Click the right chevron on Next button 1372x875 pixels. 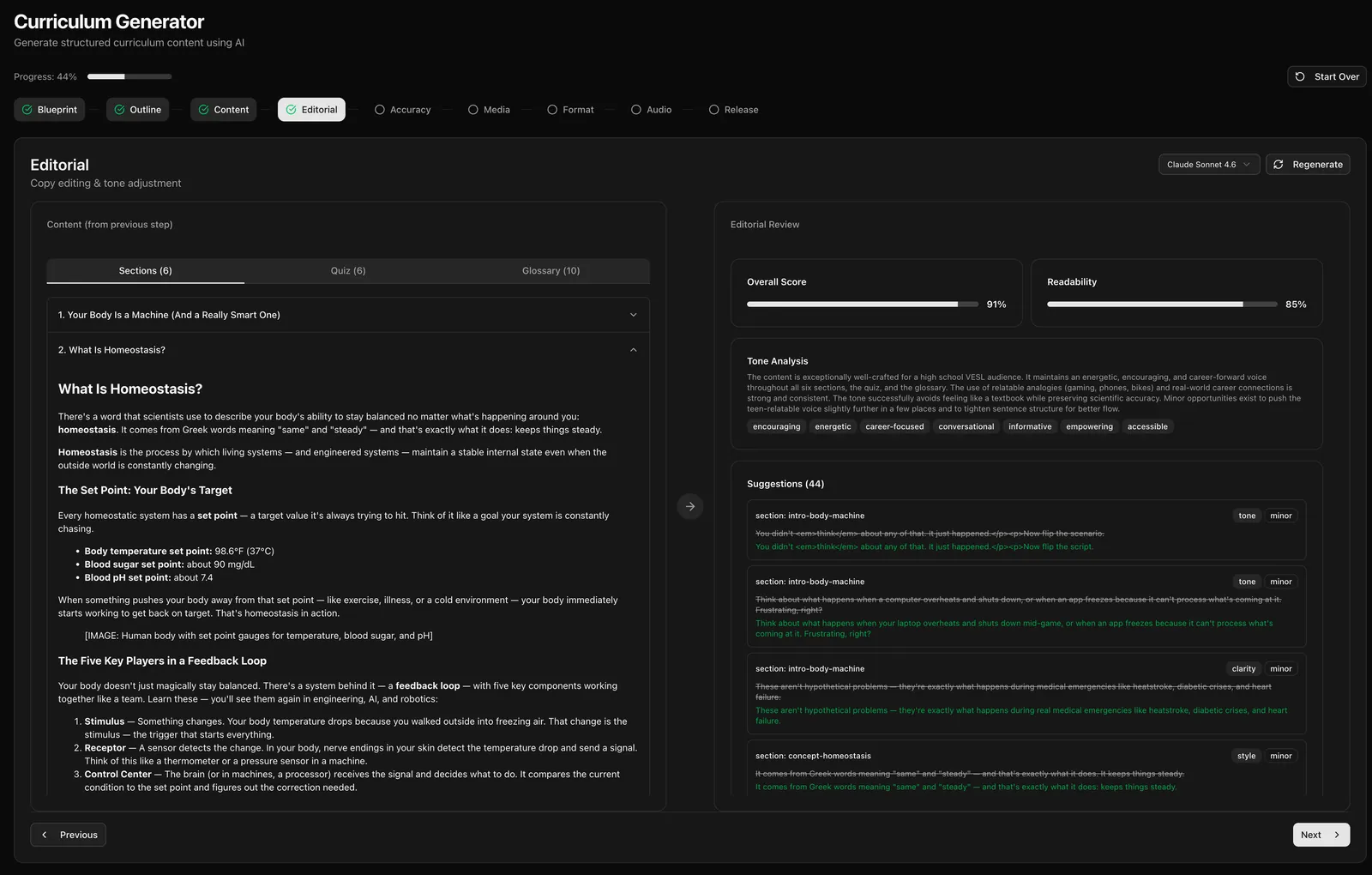[1337, 835]
